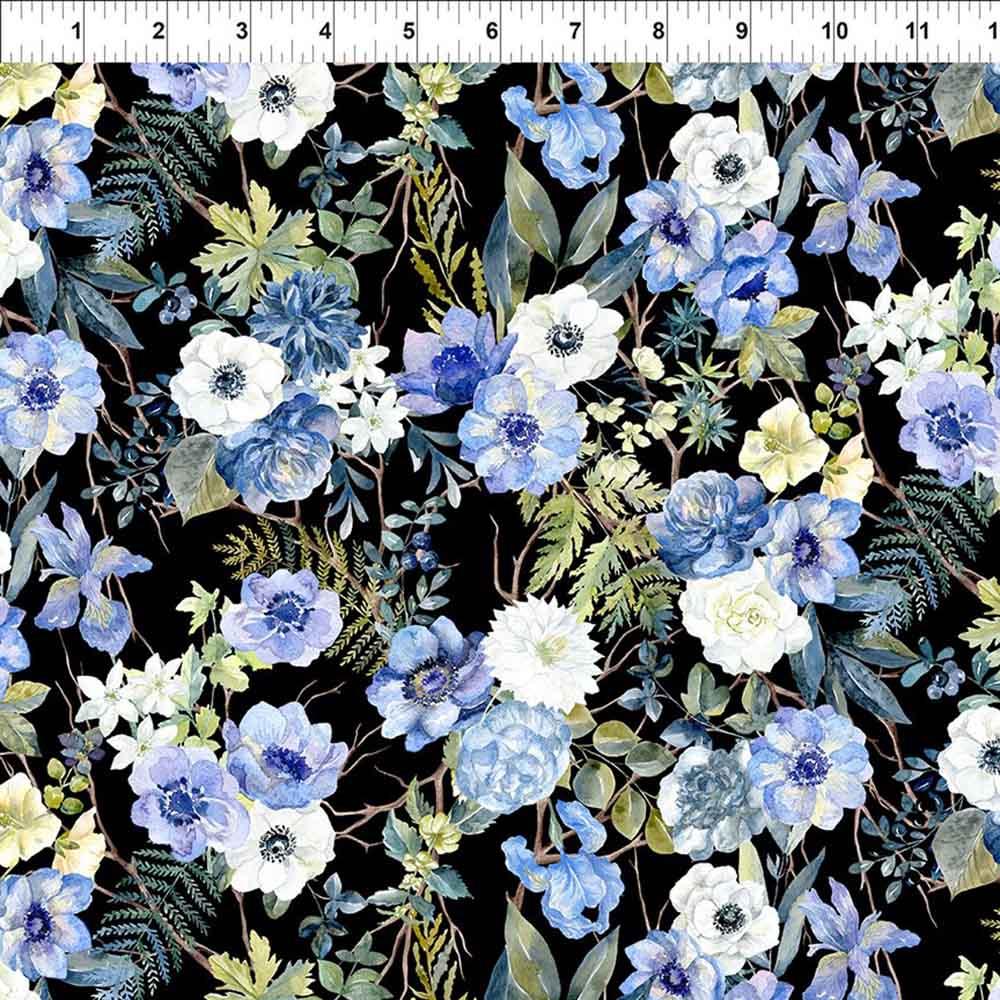The width and height of the screenshot is (1000, 1000).
Task: Select the pale blue peony below white dahlia
Action: click(x=513, y=755)
